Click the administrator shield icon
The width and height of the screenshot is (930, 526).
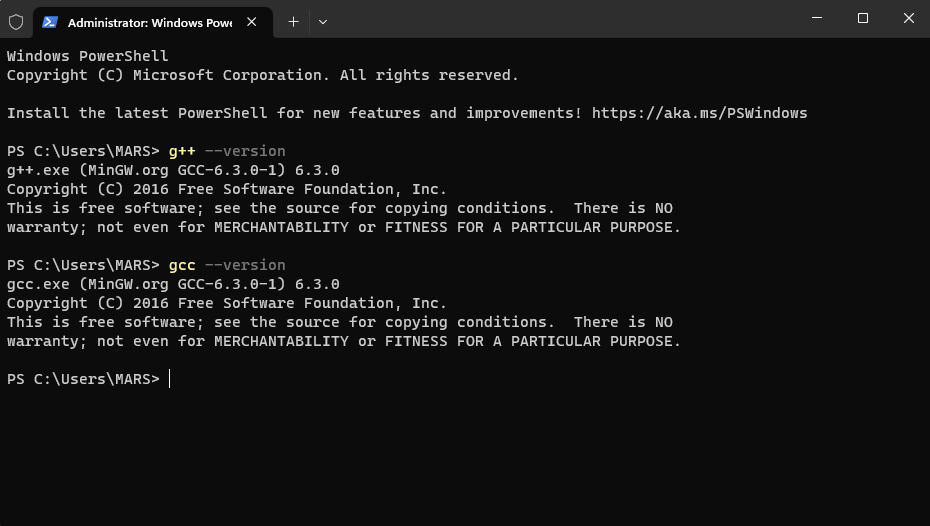coord(16,21)
